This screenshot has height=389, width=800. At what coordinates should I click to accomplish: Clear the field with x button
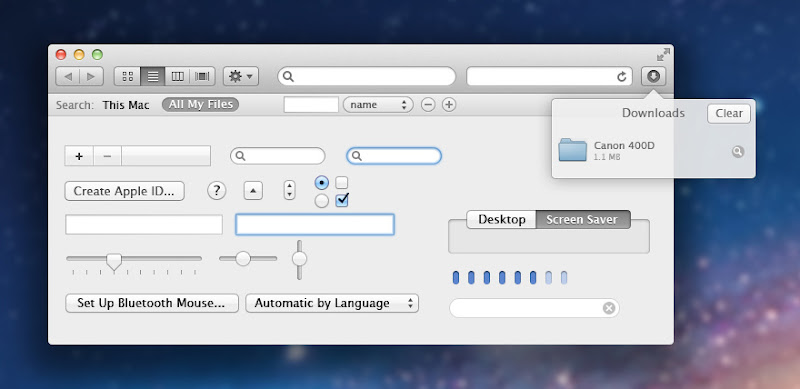[609, 308]
